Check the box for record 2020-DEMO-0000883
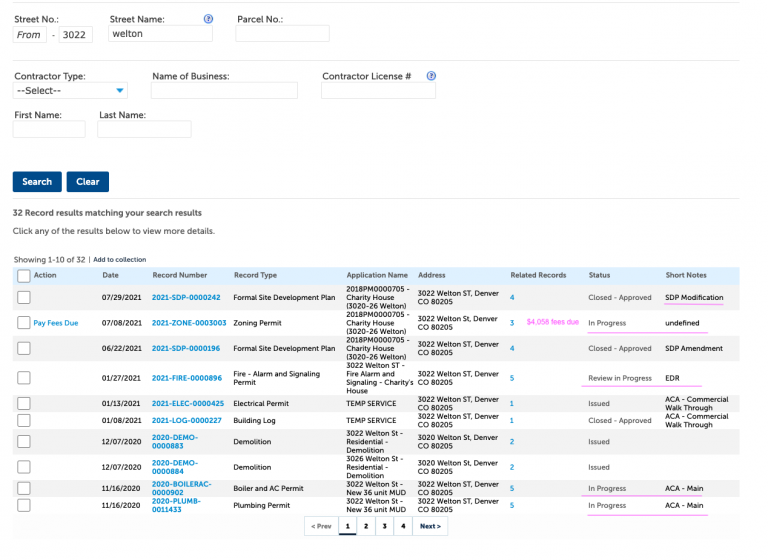The width and height of the screenshot is (768, 560). 24,441
